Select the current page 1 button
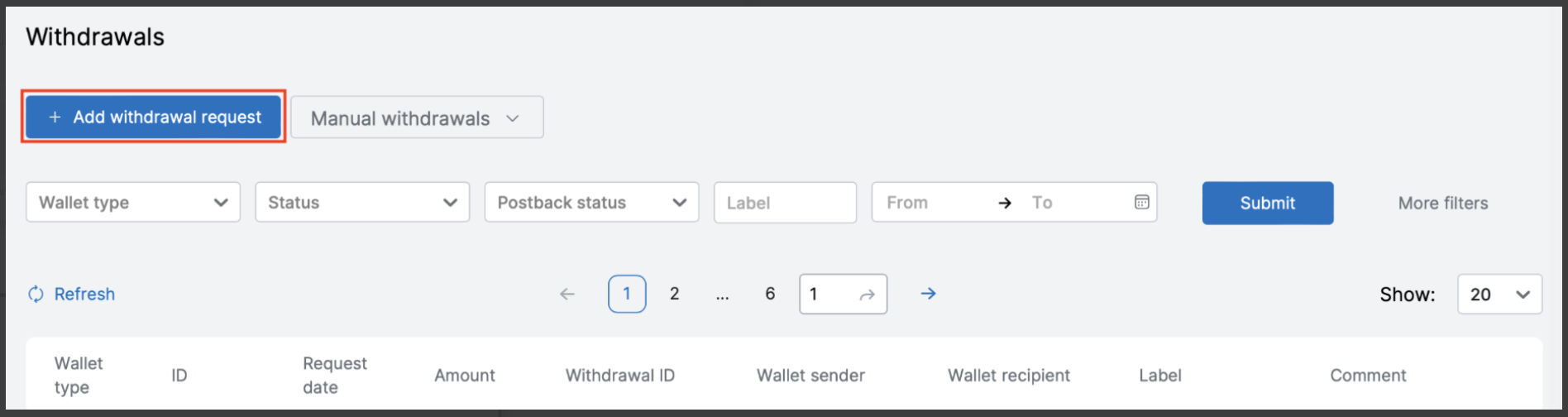This screenshot has height=417, width=1568. 627,294
